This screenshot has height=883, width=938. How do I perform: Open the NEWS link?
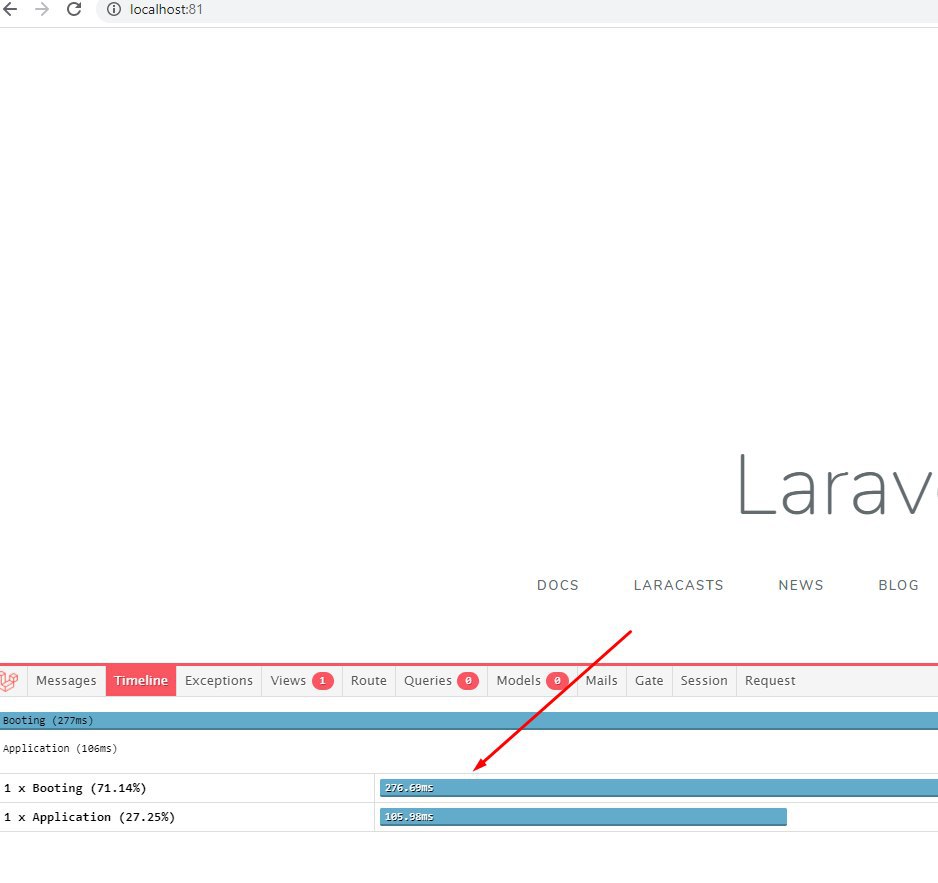[800, 585]
